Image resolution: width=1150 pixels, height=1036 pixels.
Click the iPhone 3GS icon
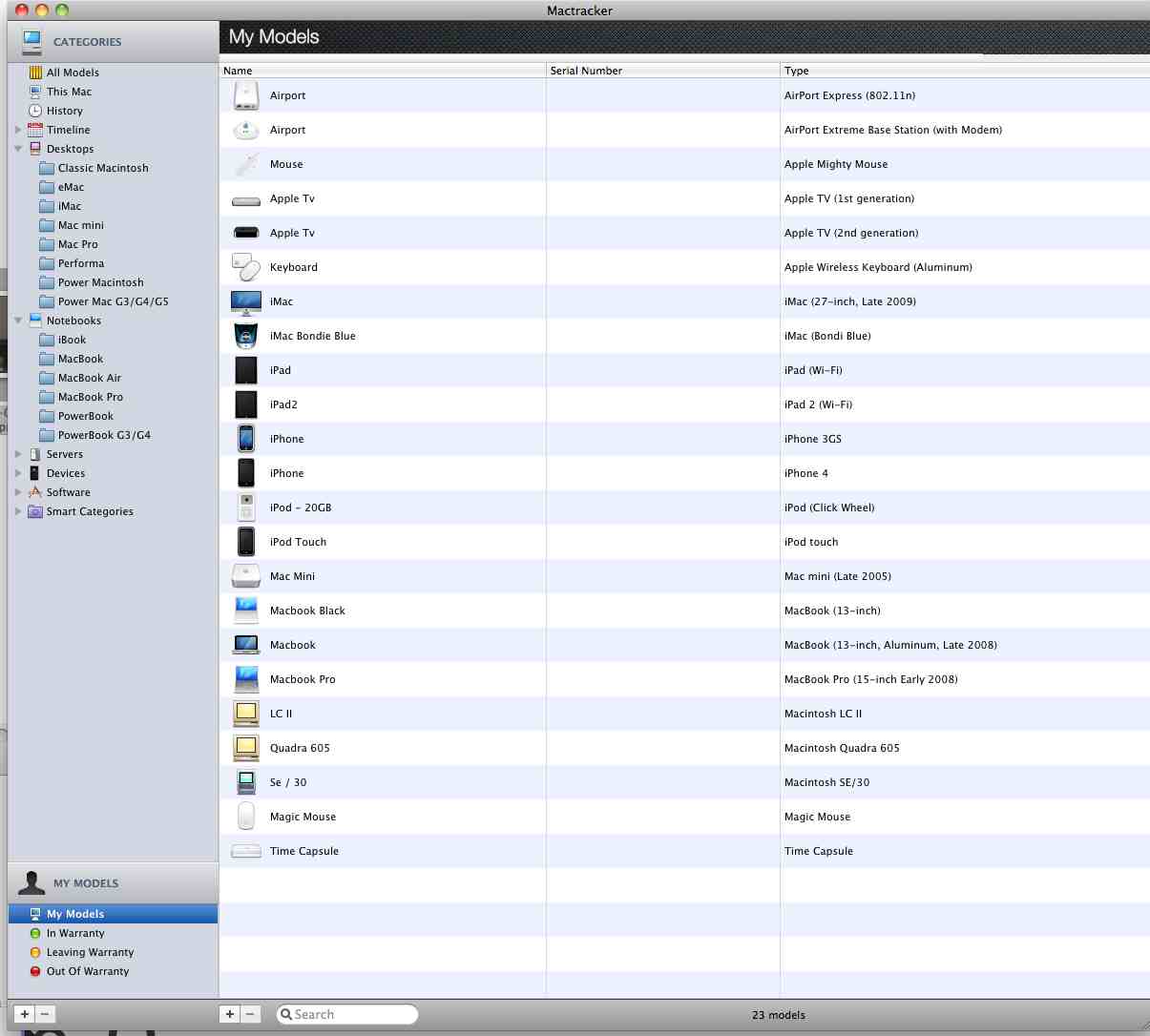246,439
